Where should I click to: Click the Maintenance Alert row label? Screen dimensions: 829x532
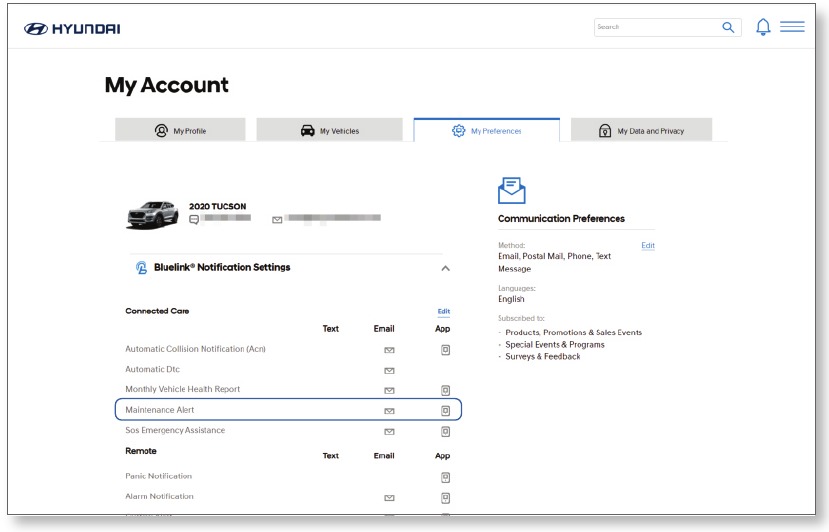[160, 410]
